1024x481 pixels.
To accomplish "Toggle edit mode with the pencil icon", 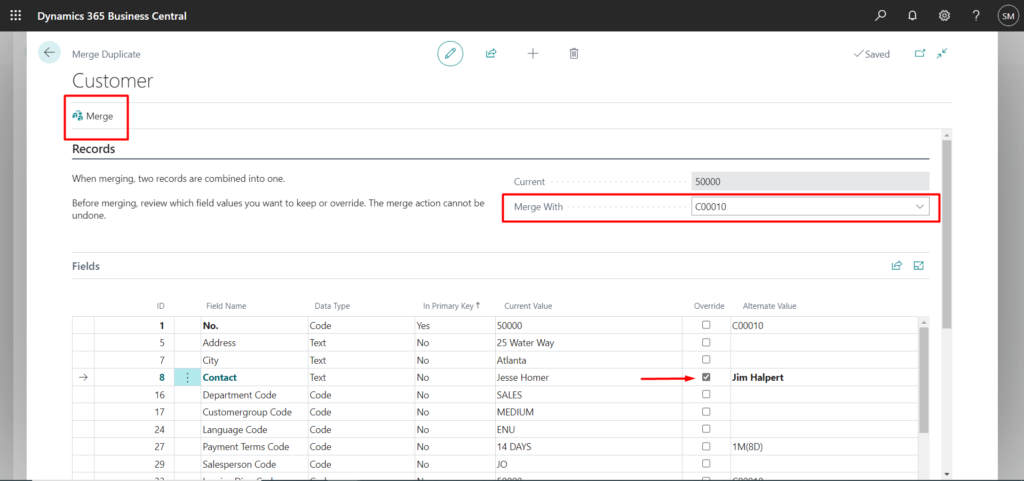I will 450,54.
